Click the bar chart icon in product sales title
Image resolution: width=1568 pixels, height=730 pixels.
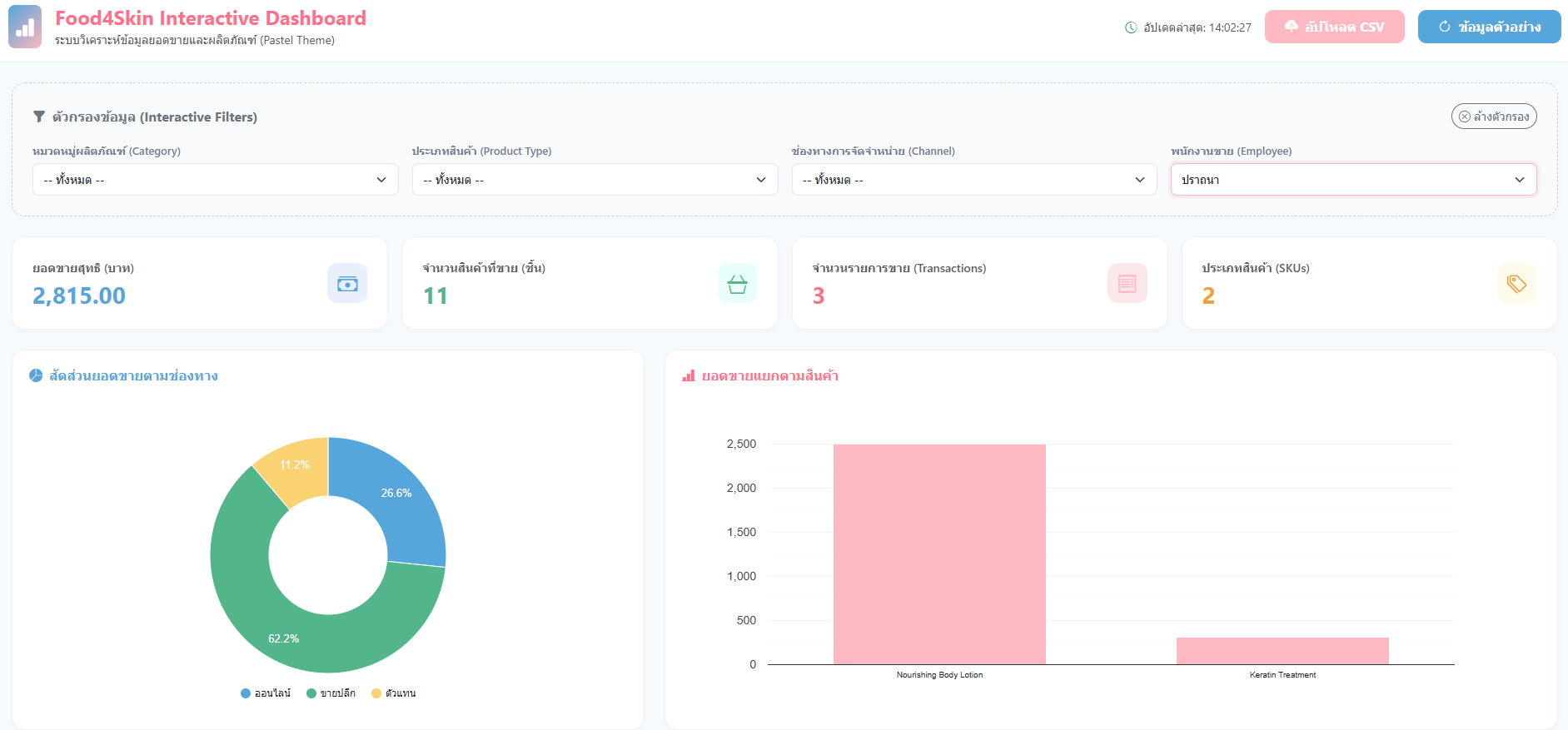689,376
